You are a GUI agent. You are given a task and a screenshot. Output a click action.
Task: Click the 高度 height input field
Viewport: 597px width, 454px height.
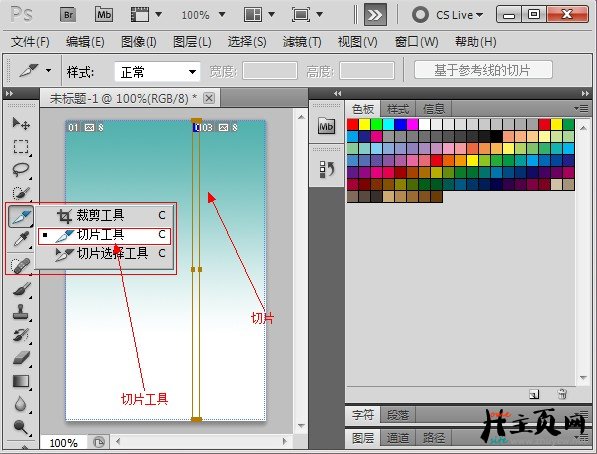[x=367, y=71]
